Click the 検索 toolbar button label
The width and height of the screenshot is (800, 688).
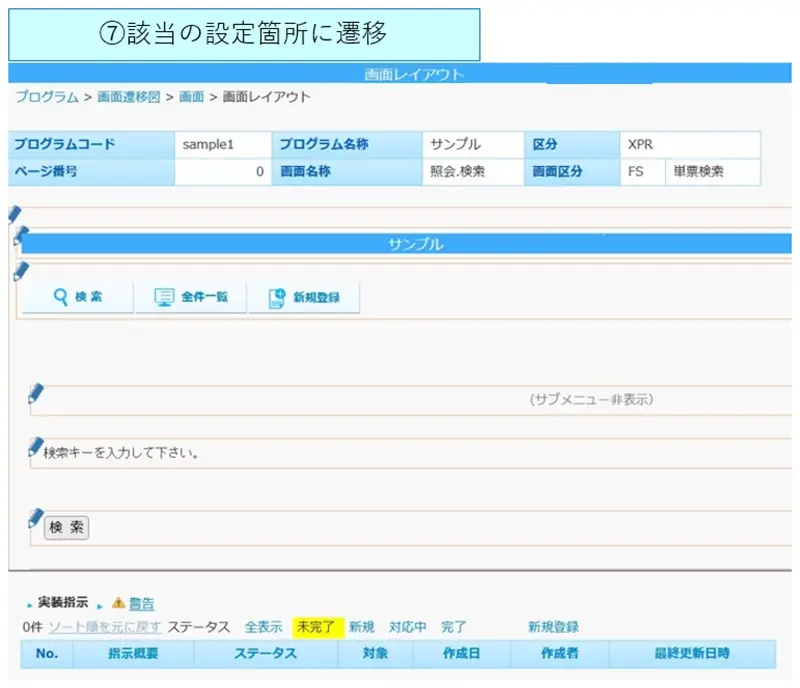[x=89, y=297]
